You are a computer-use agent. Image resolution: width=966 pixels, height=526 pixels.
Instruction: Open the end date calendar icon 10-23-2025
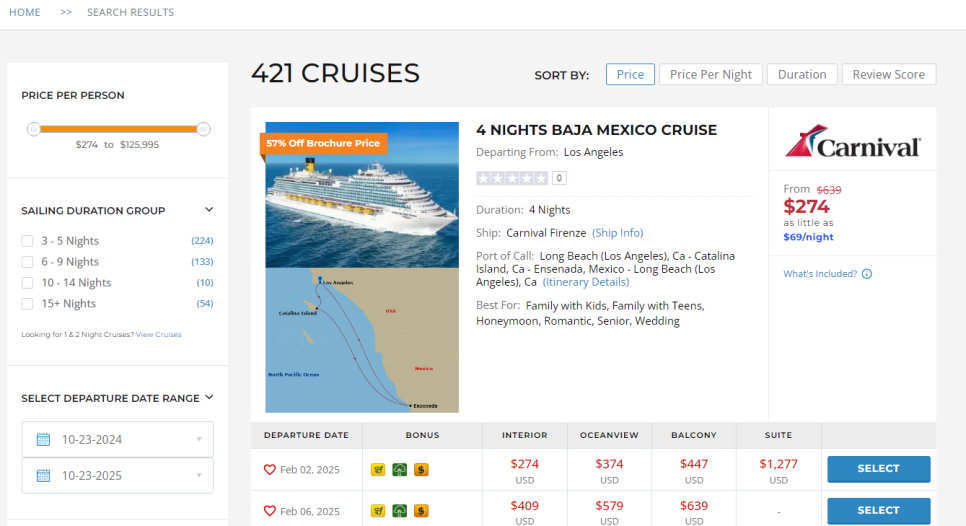43,475
